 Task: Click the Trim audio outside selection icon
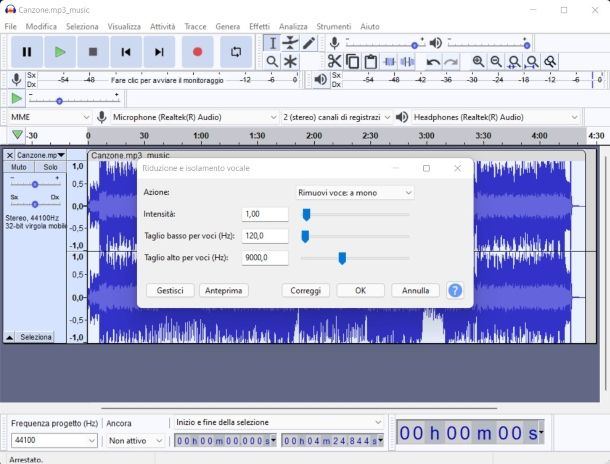click(389, 61)
